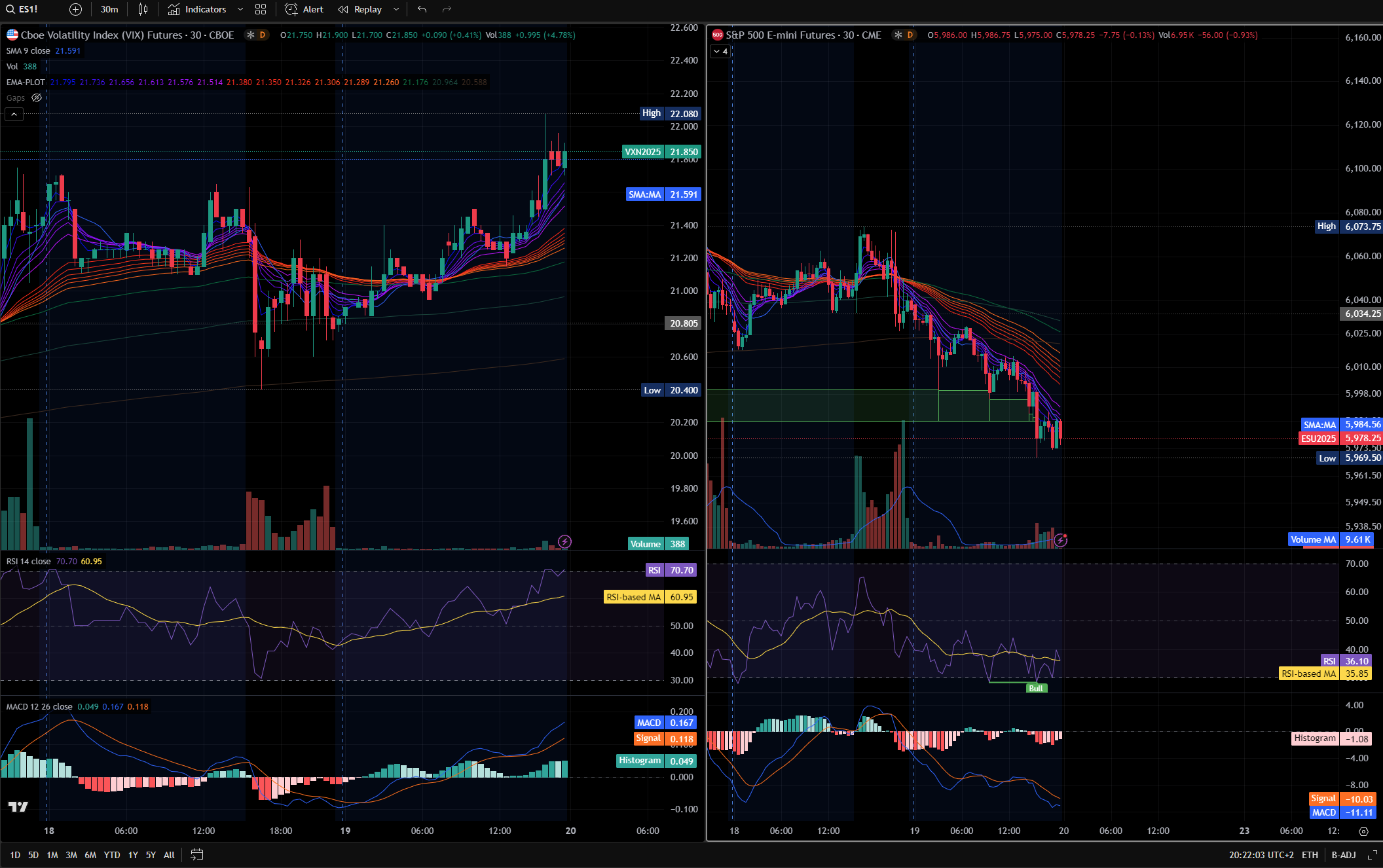
Task: Open the layout grid selector
Action: coord(261,9)
